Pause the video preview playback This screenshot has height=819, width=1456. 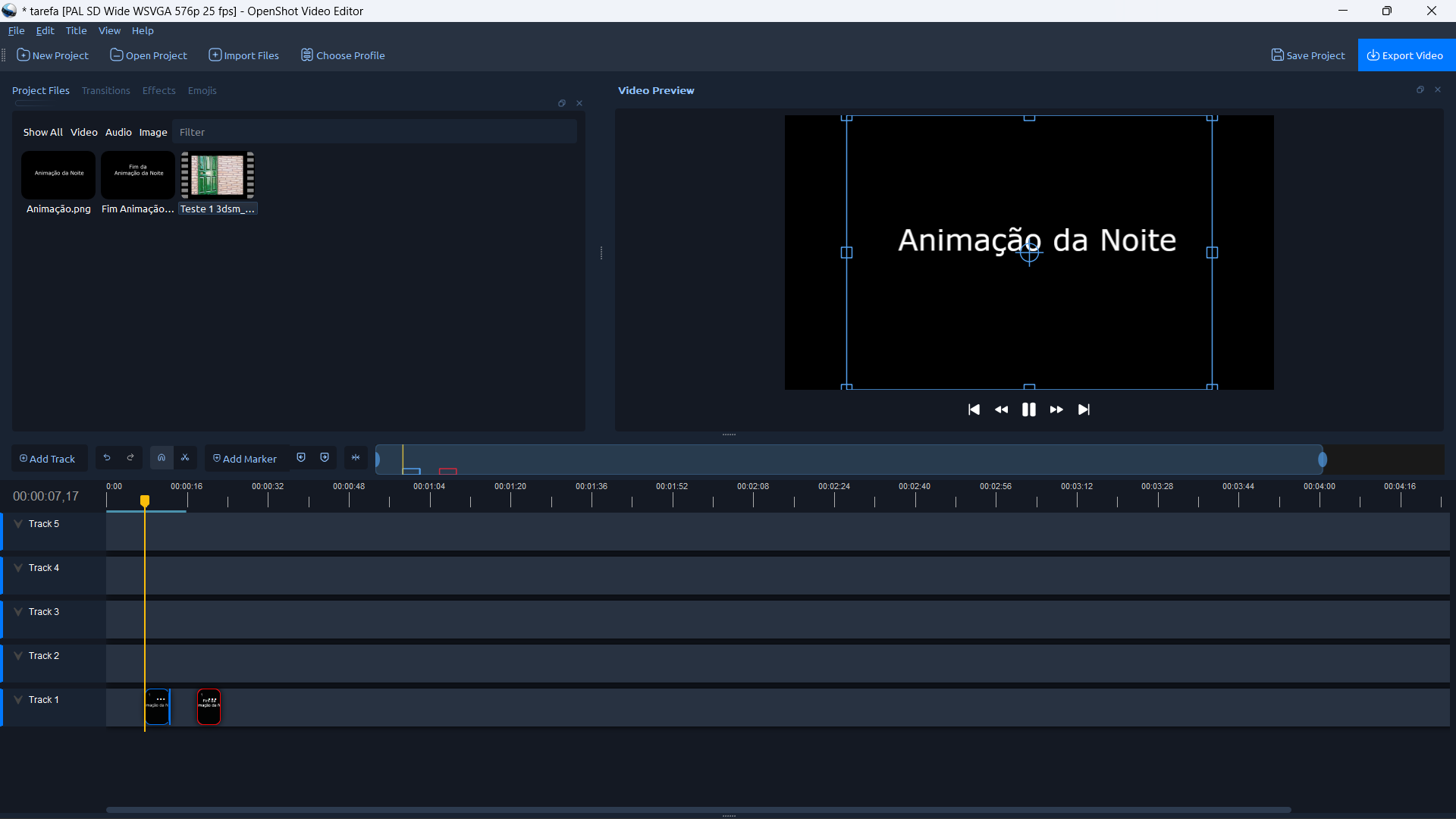coord(1028,409)
